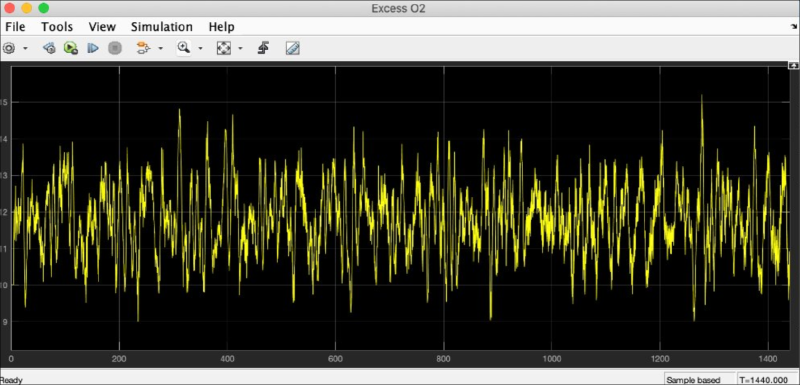Click the 'Sample based' status entry
Image resolution: width=800 pixels, height=385 pixels.
click(x=693, y=380)
